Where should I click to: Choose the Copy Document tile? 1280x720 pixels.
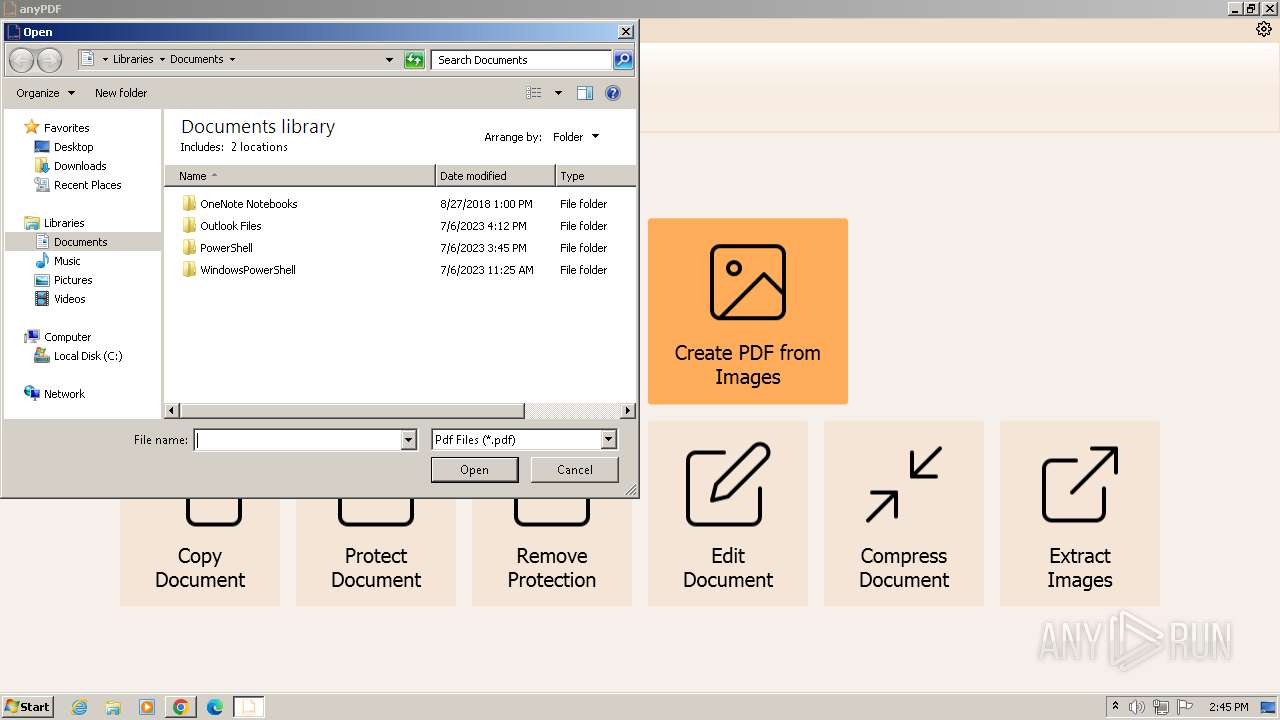[200, 552]
